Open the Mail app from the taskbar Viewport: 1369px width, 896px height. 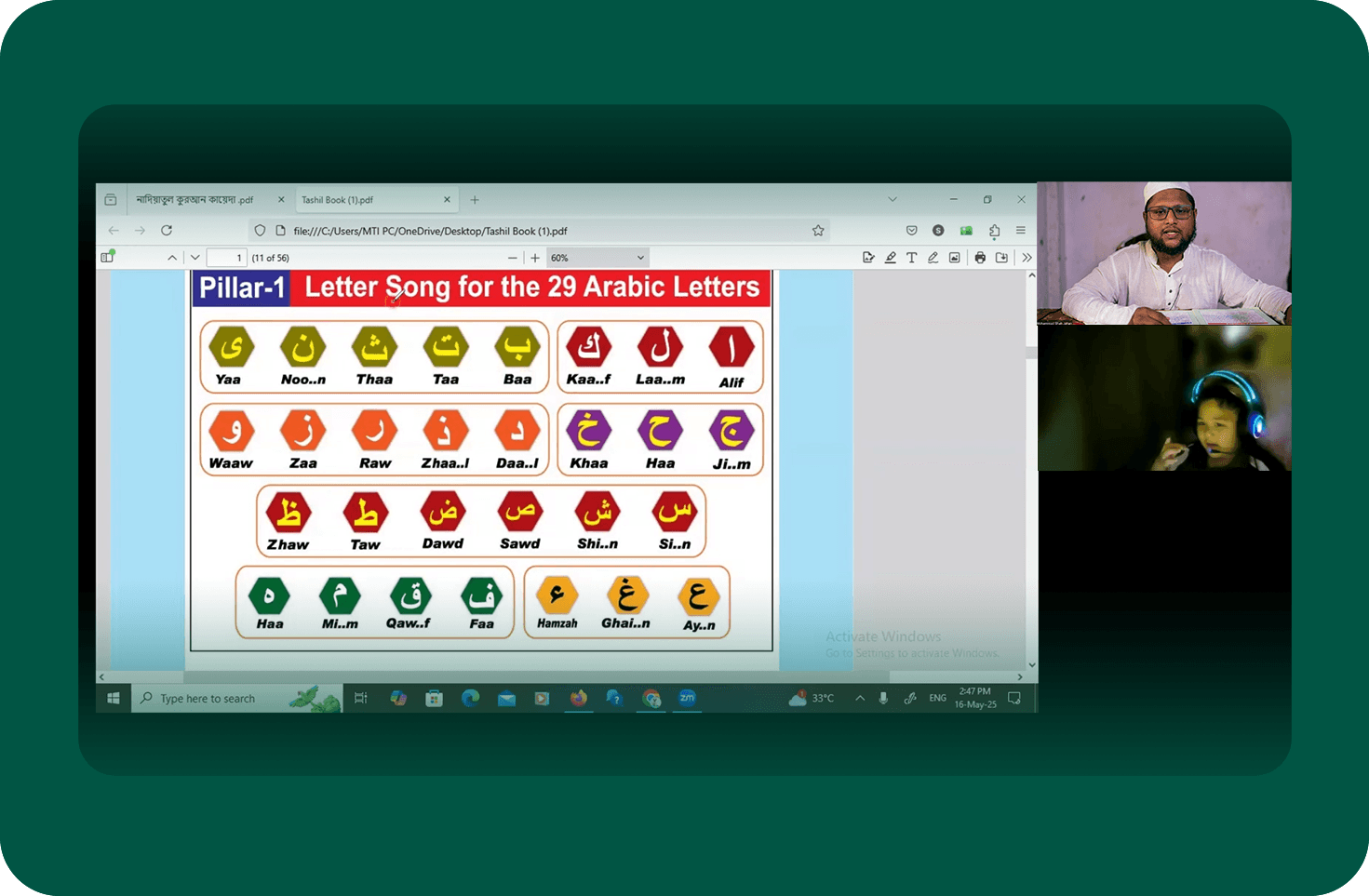pyautogui.click(x=506, y=699)
